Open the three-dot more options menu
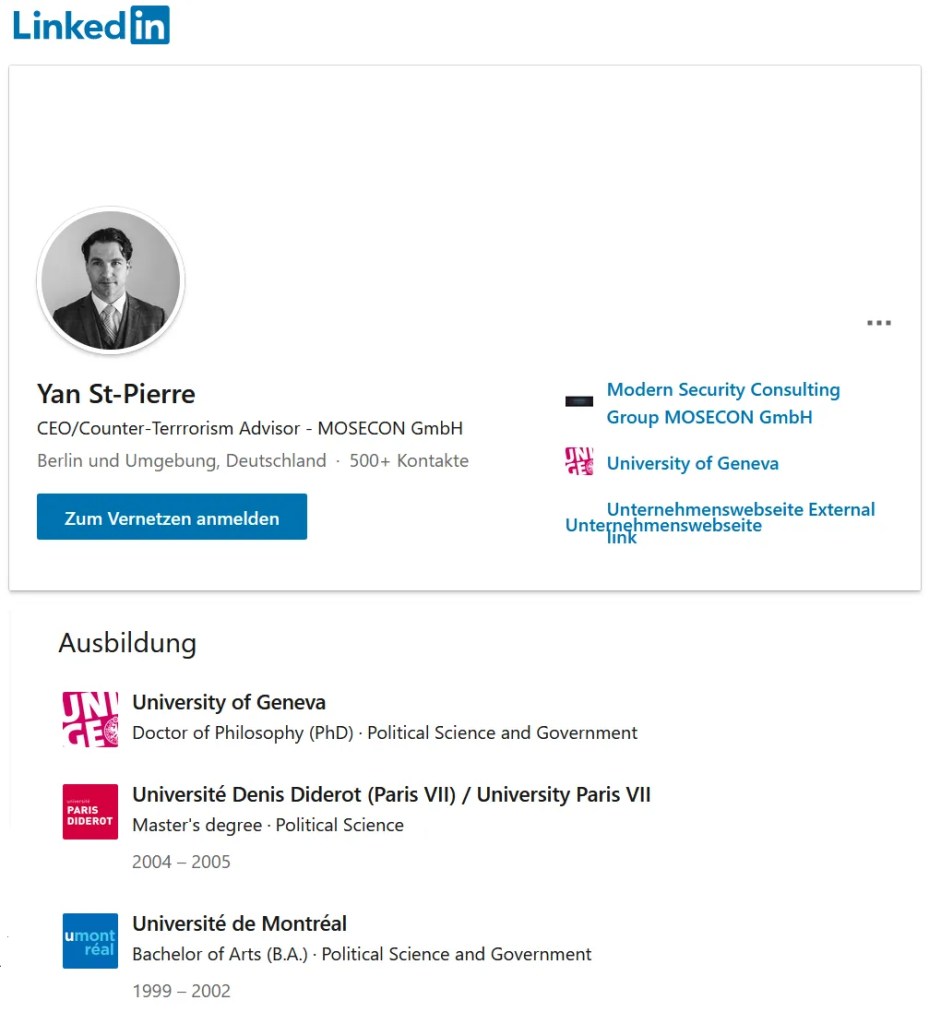 [878, 323]
